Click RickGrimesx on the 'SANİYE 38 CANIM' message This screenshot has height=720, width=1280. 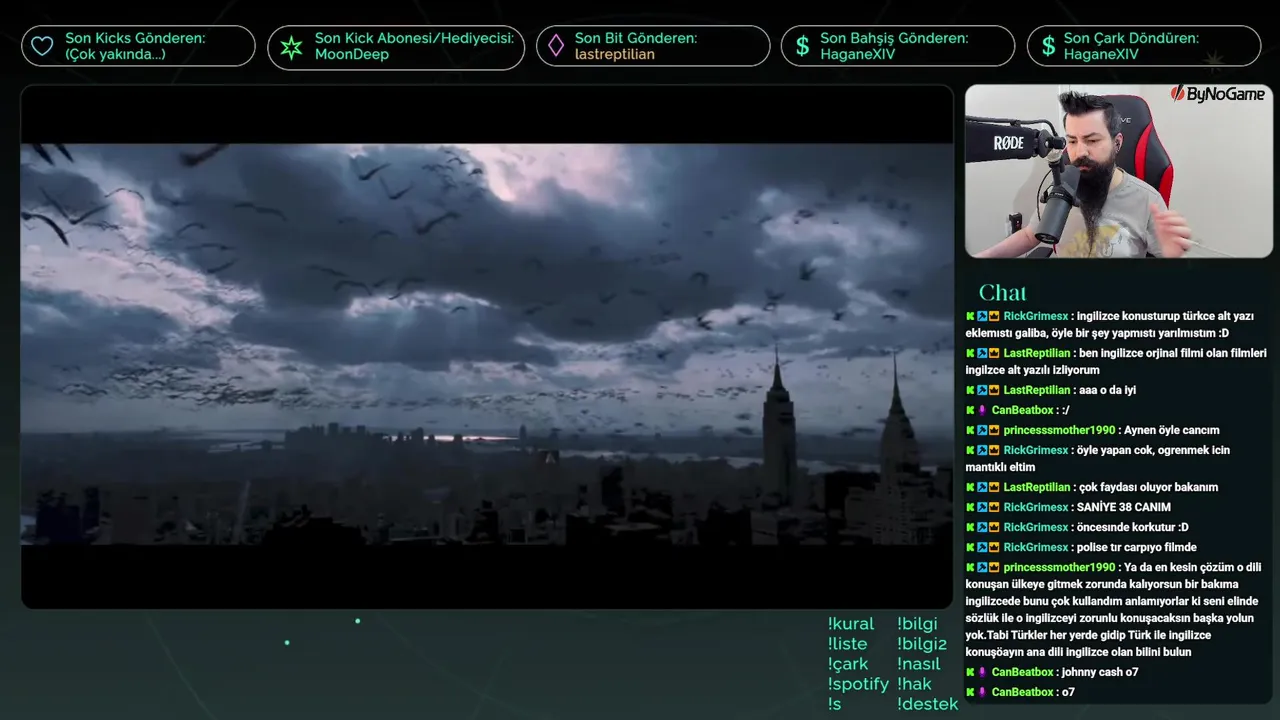(x=1036, y=507)
